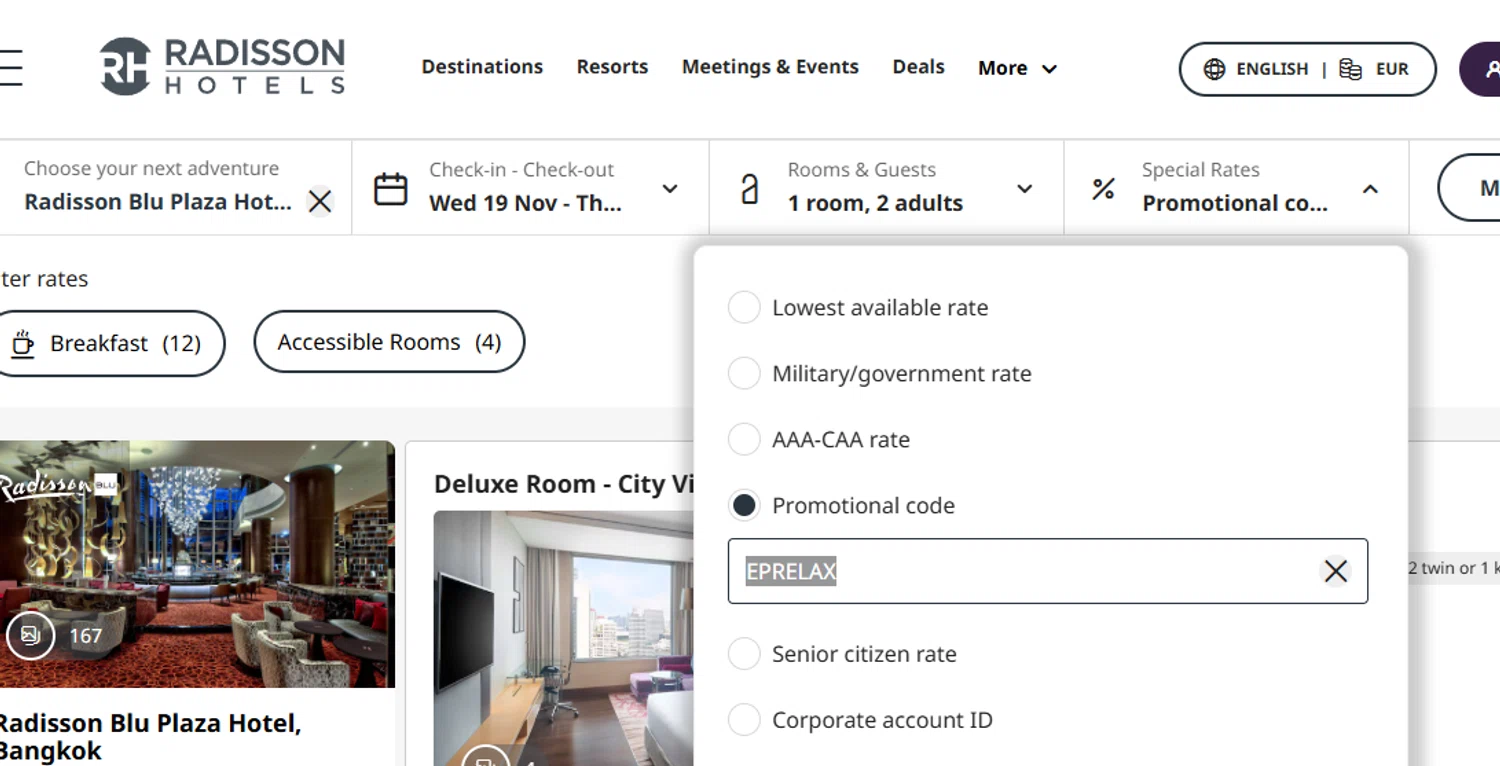
Task: Go to Meetings & Events
Action: [x=770, y=67]
